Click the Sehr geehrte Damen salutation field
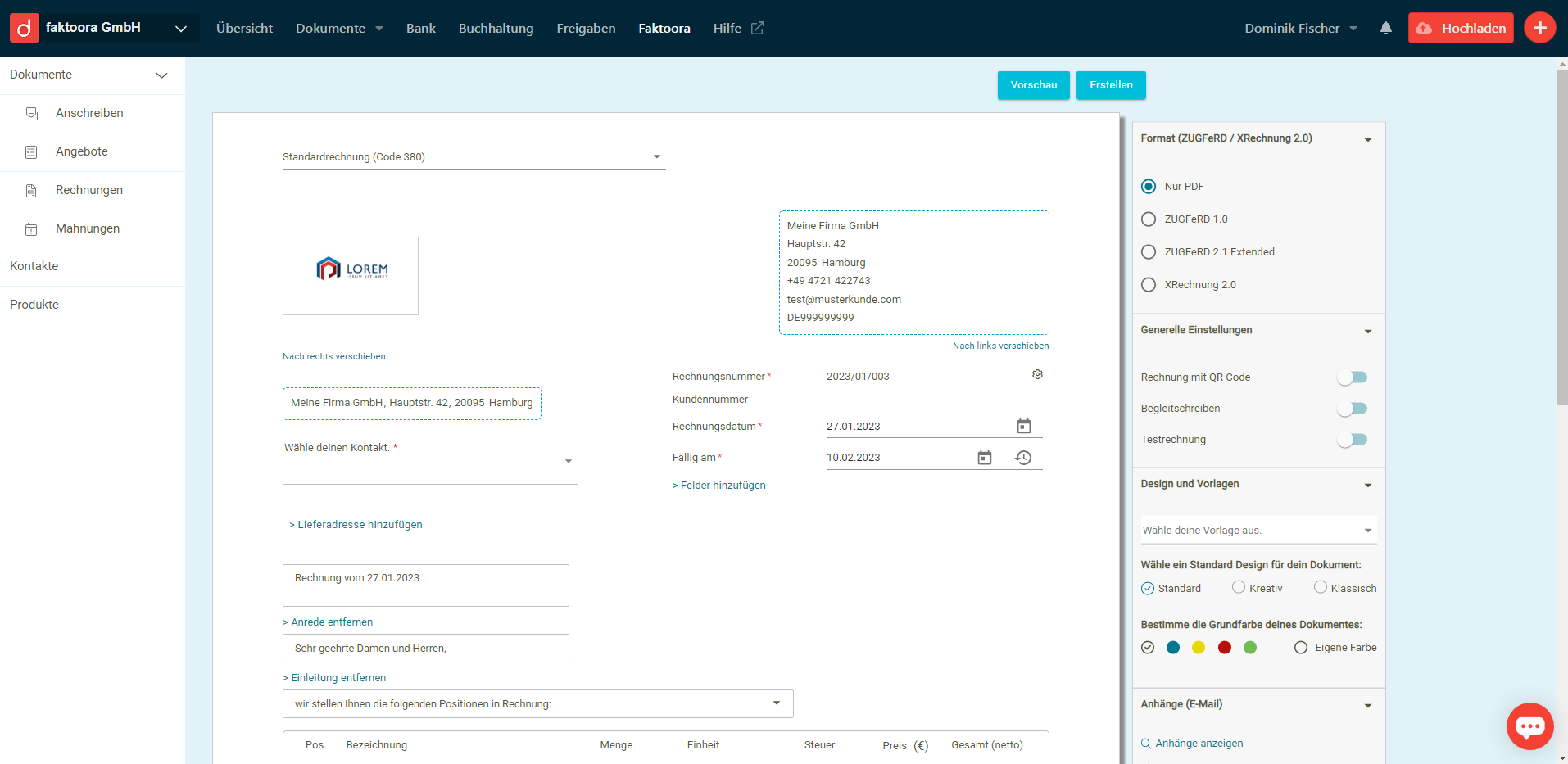Screen dimensions: 1568x764 [425, 649]
